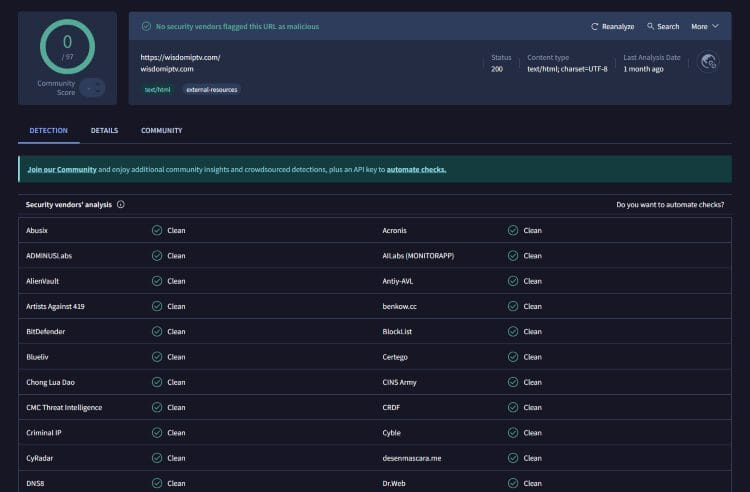Toggle the Community Score vote control

[x=93, y=88]
